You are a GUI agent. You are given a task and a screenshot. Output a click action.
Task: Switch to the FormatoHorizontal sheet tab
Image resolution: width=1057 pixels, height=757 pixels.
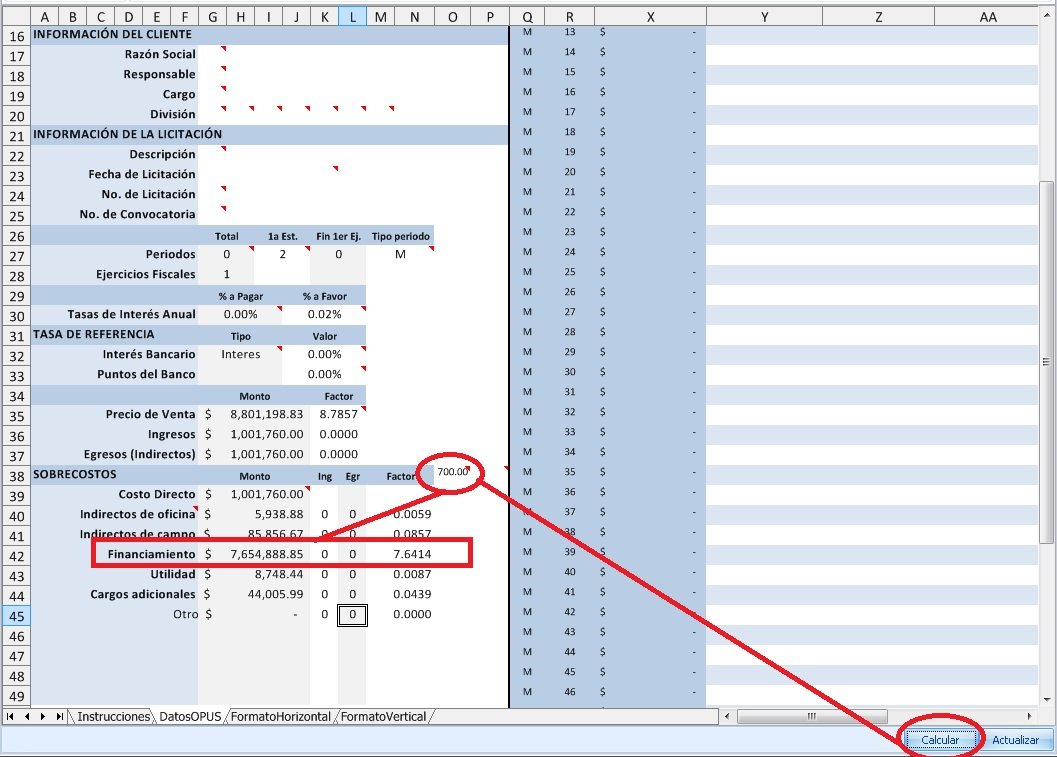point(281,717)
